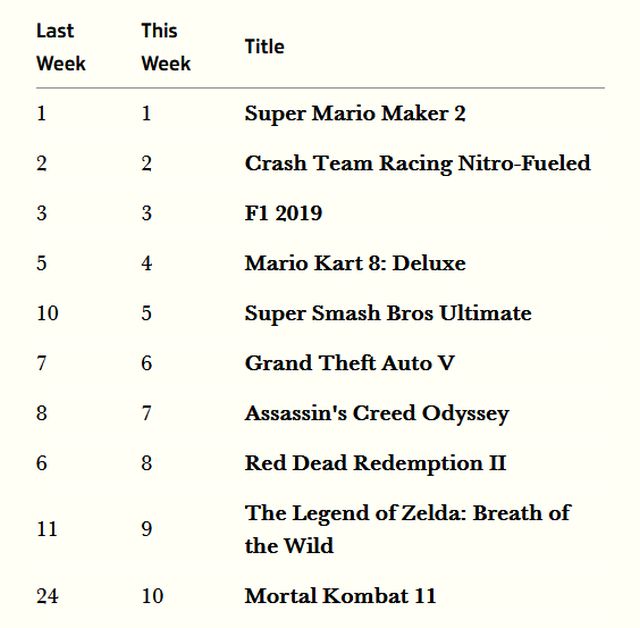The height and width of the screenshot is (628, 640).
Task: Select Assassin's Creed Odyssey title
Action: pyautogui.click(x=377, y=413)
